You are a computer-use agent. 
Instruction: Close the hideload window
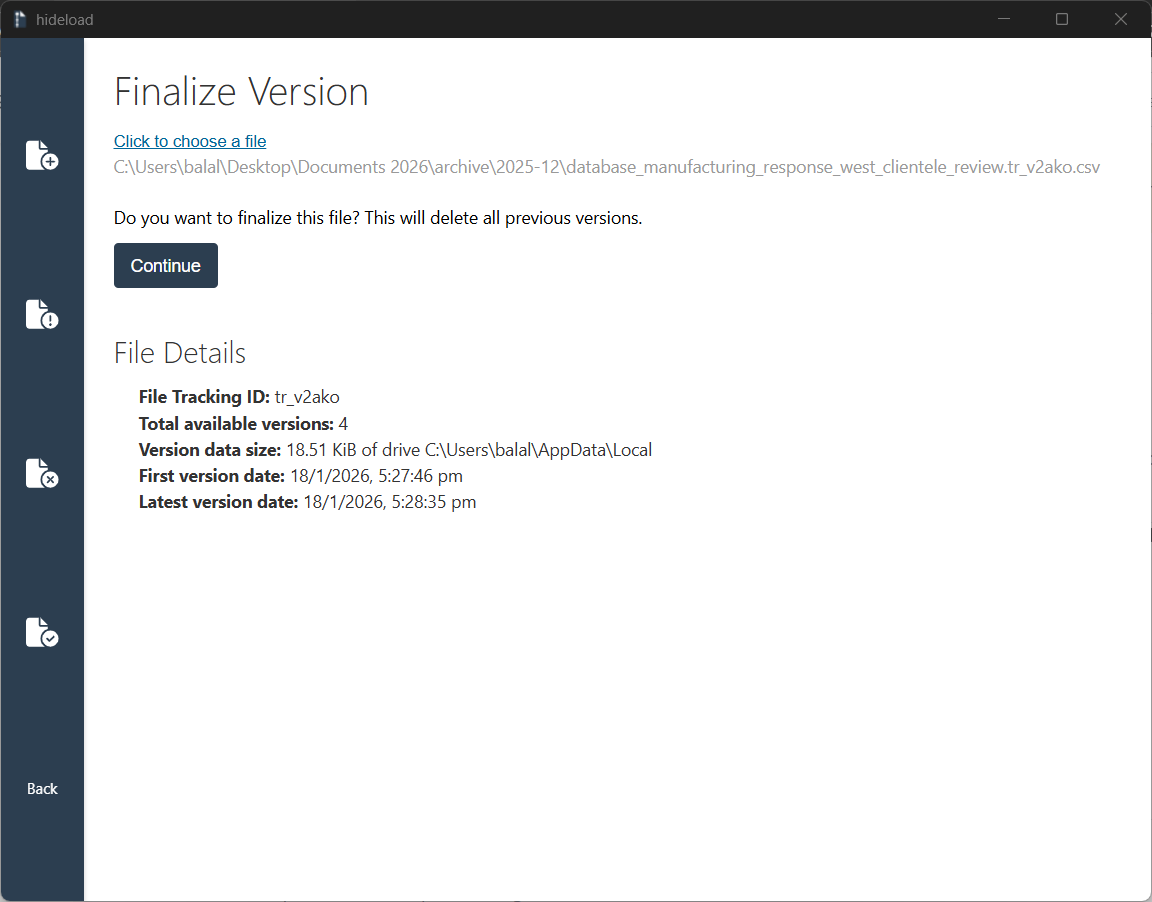pyautogui.click(x=1121, y=19)
